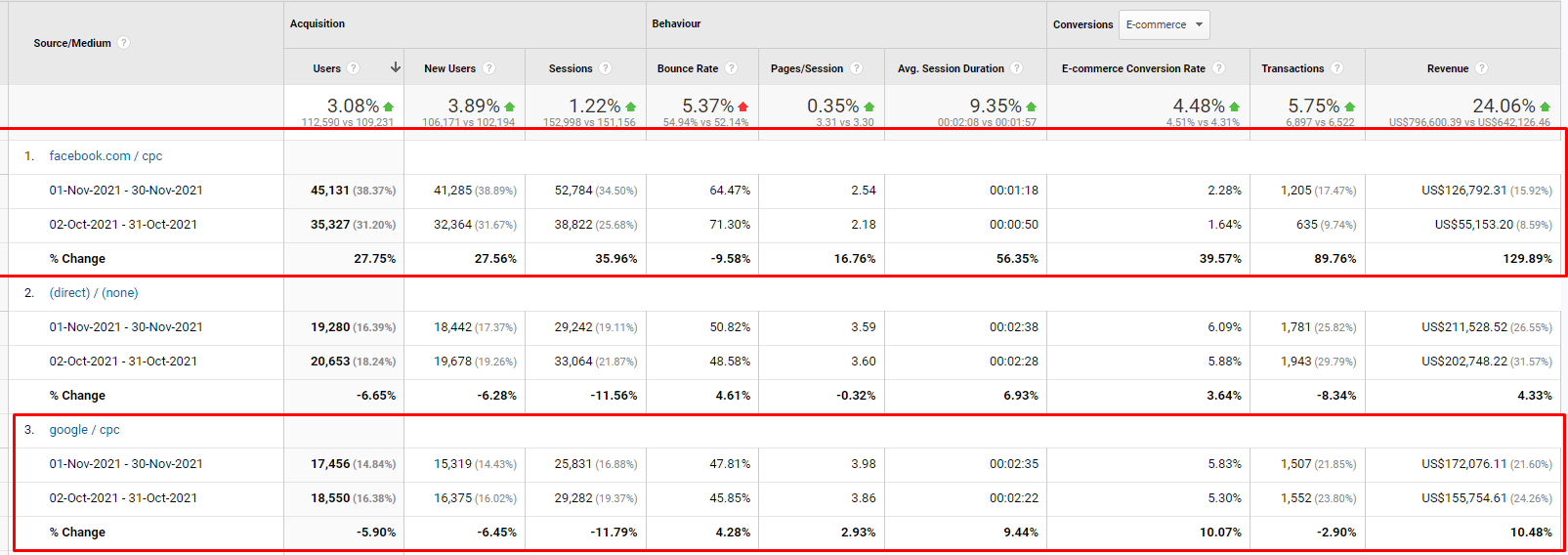
Task: Select the Conversions group label
Action: point(1082,24)
